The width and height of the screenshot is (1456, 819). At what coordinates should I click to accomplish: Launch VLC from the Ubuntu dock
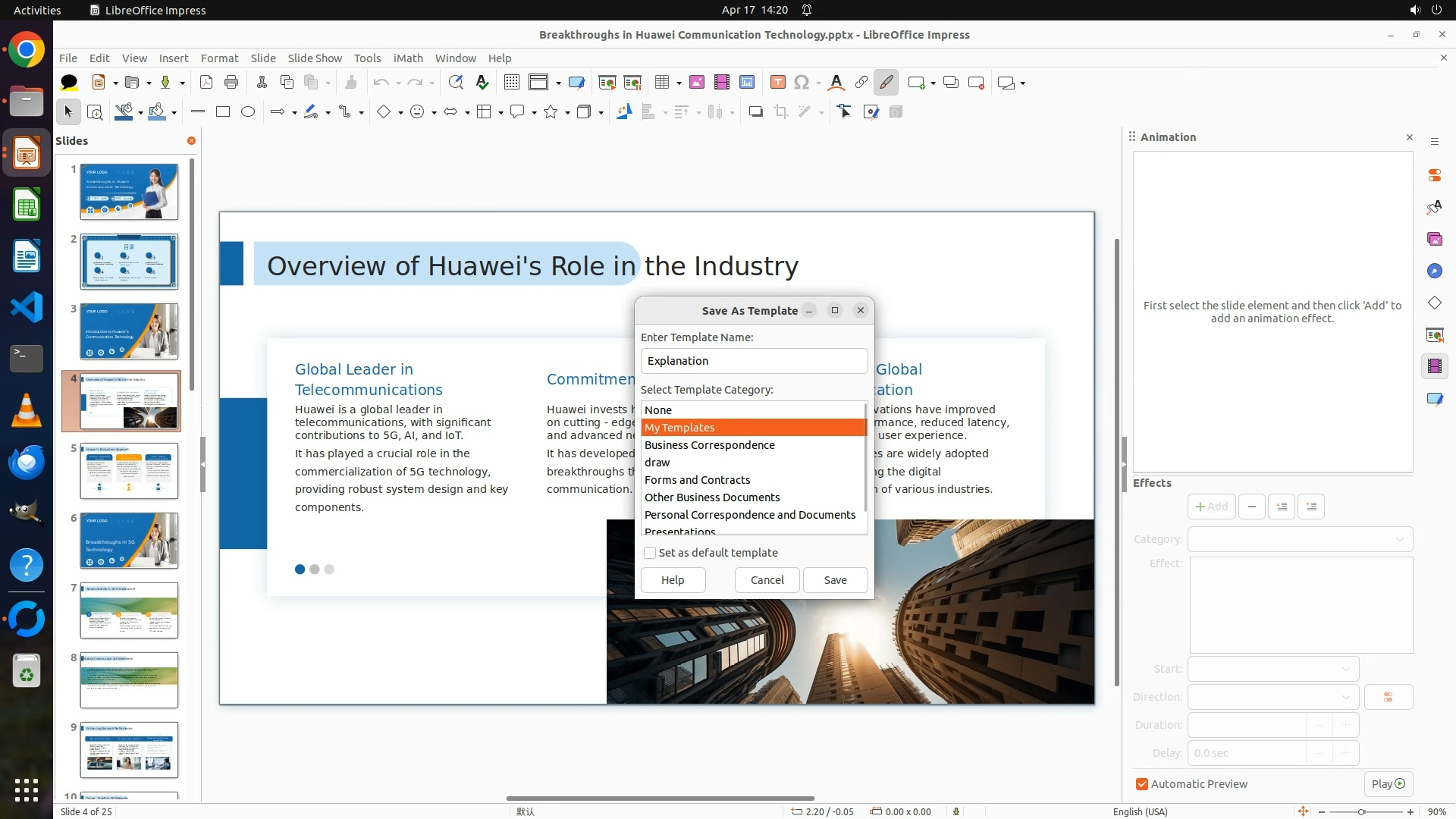coord(27,410)
